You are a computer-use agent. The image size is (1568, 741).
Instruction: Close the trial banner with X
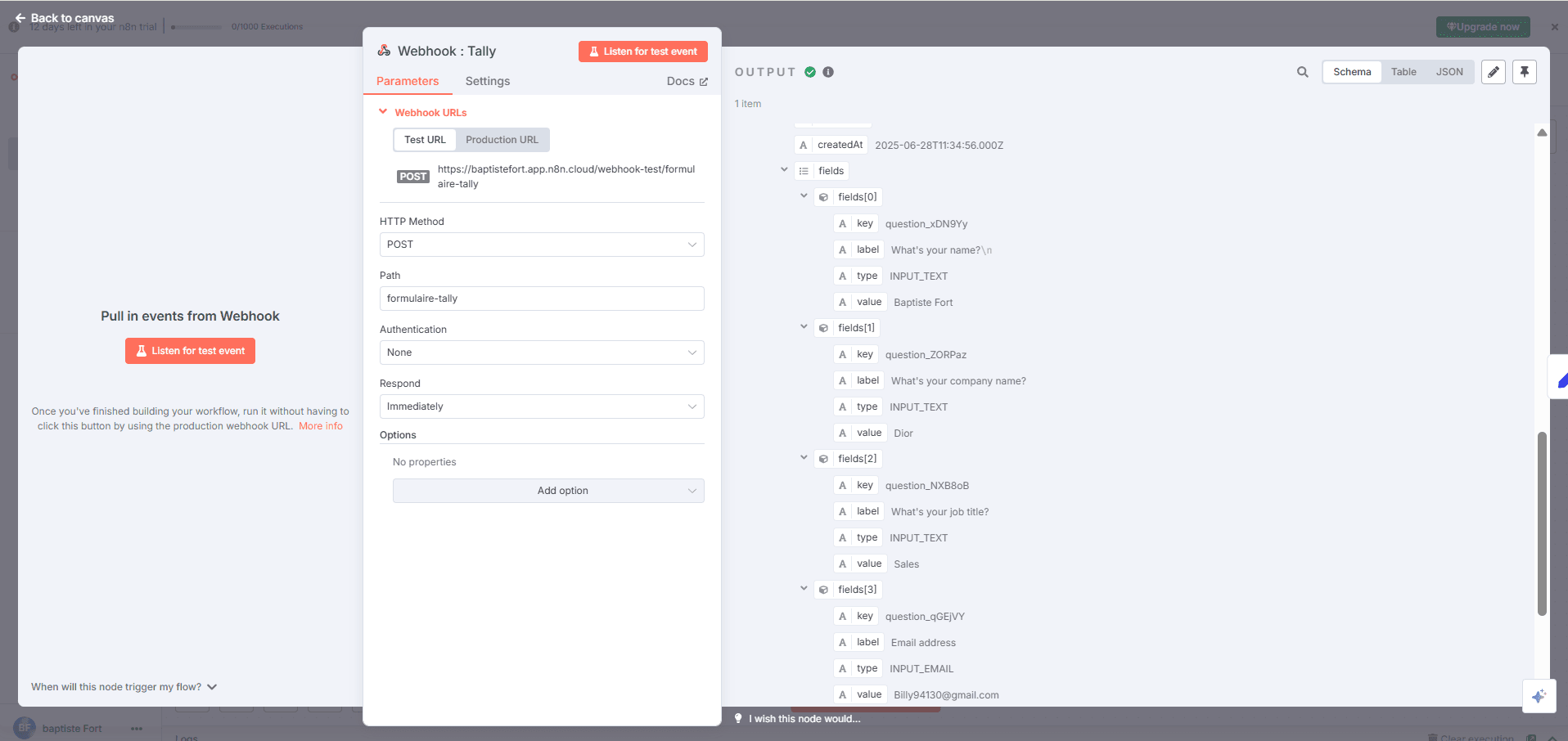[1554, 27]
